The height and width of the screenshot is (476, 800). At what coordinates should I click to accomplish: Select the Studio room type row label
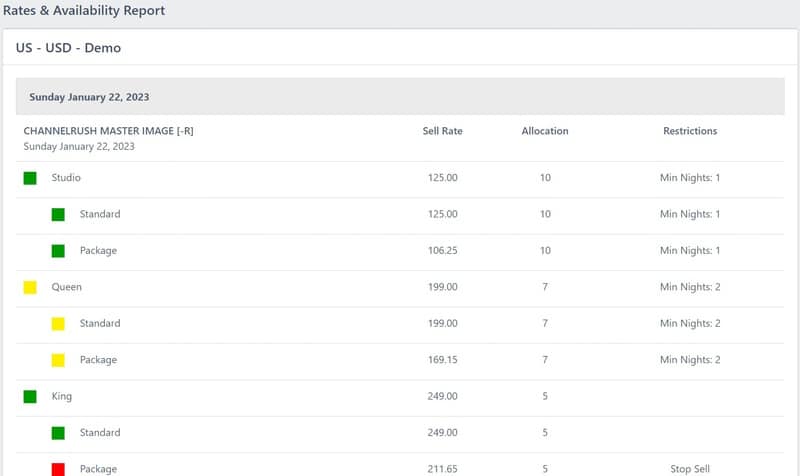66,178
